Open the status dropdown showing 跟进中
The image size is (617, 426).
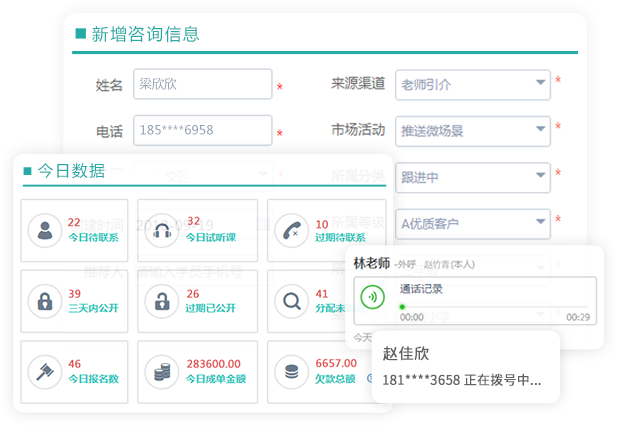[472, 177]
